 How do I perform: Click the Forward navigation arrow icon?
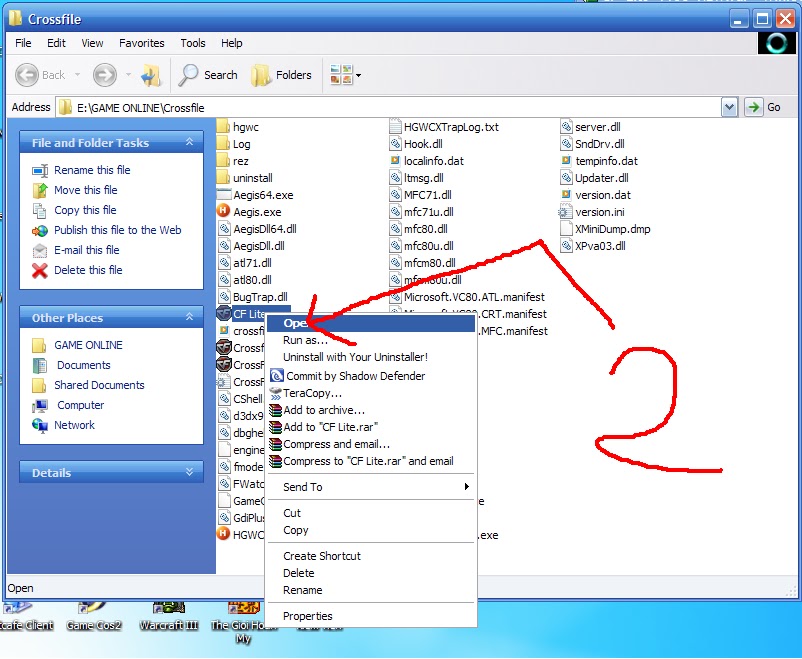(104, 75)
